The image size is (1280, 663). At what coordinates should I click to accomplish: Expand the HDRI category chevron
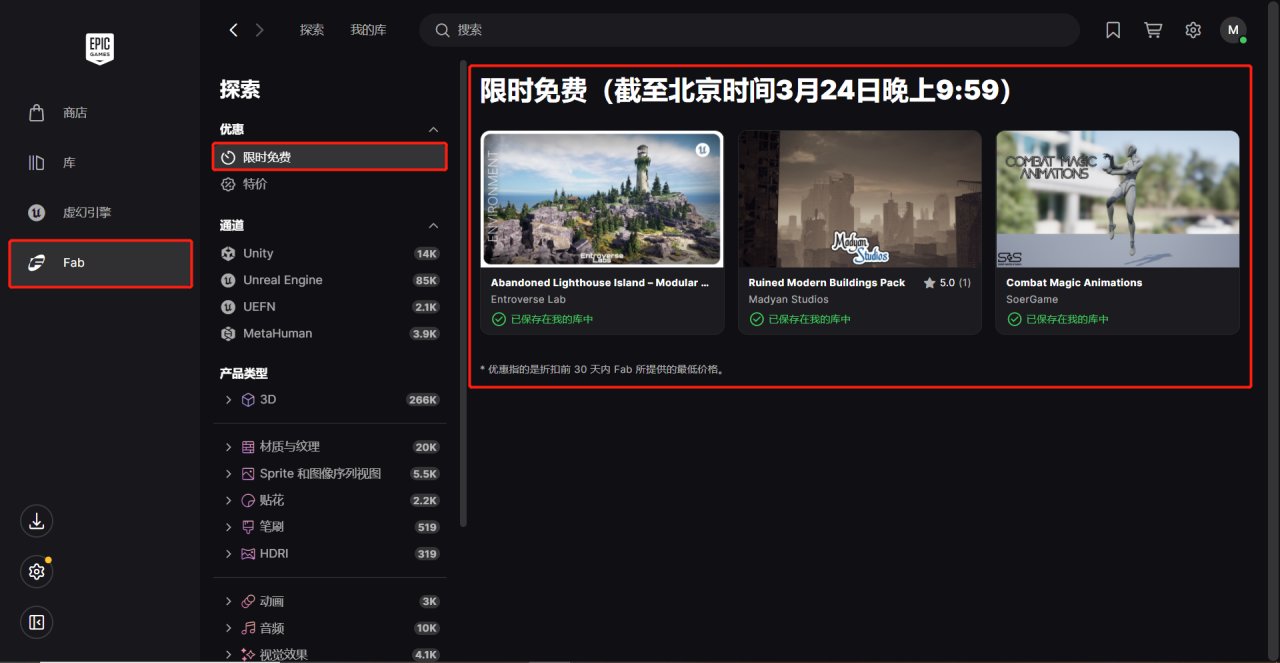click(228, 553)
